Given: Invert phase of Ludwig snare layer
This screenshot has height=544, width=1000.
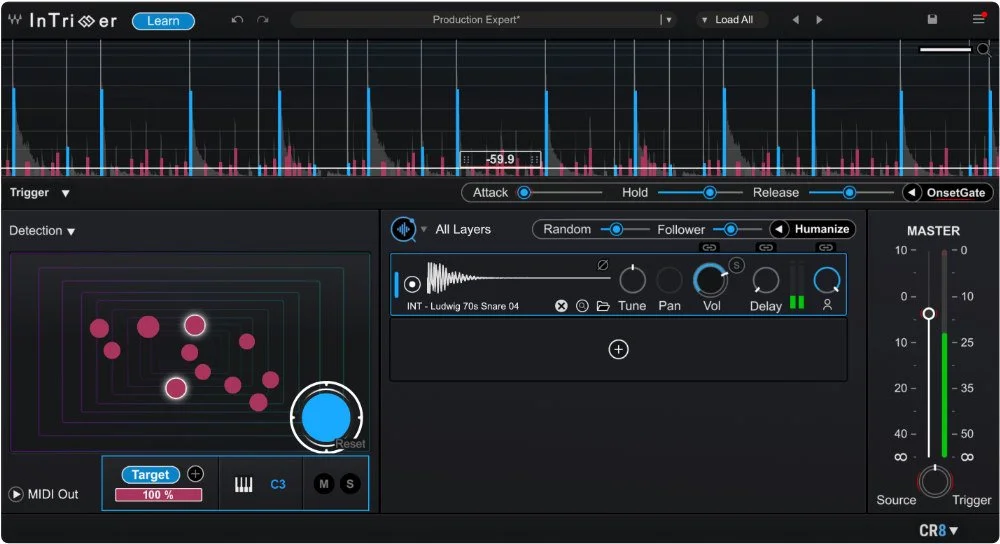Looking at the screenshot, I should [x=603, y=265].
